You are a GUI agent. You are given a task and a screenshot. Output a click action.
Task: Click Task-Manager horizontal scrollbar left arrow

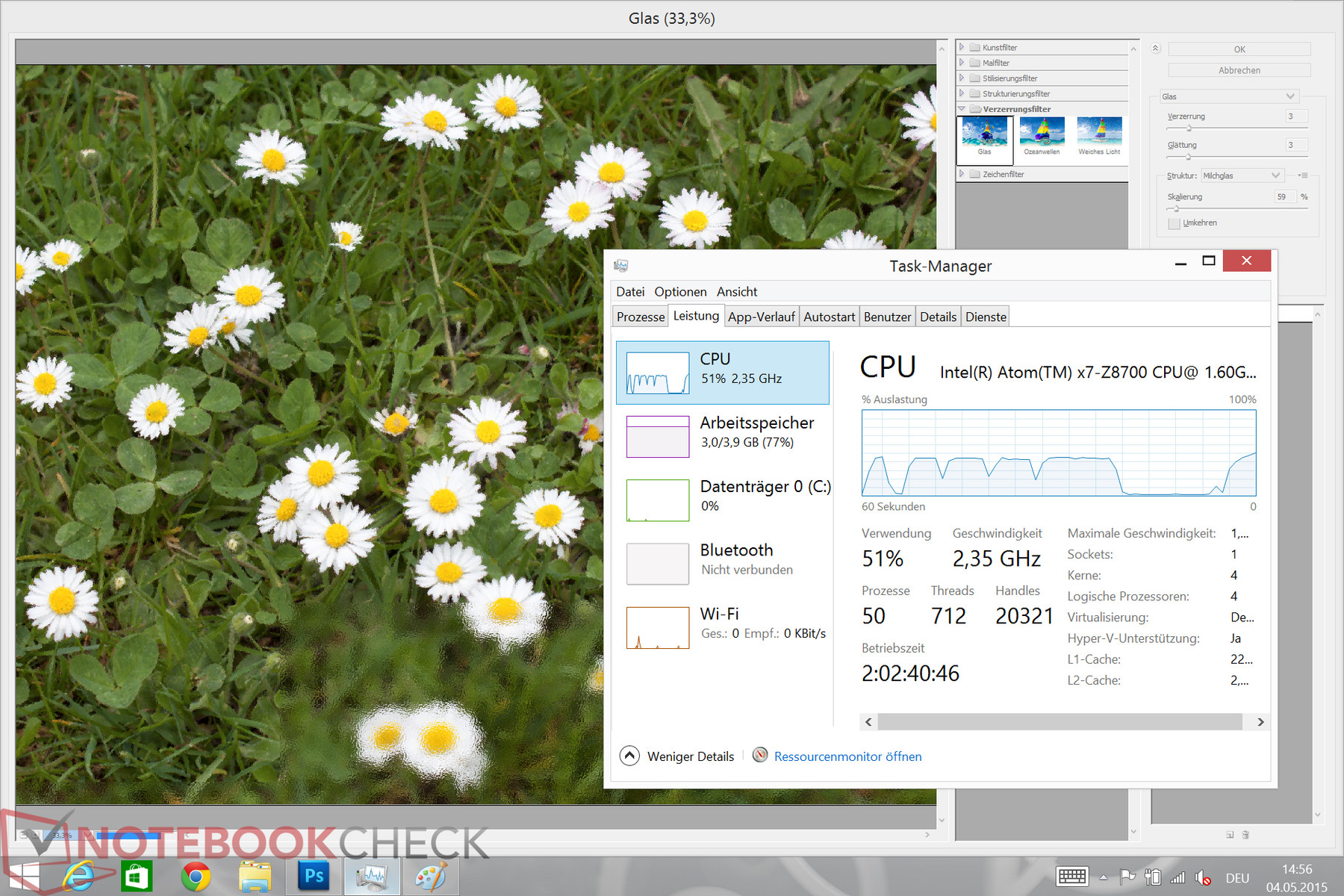coord(868,722)
